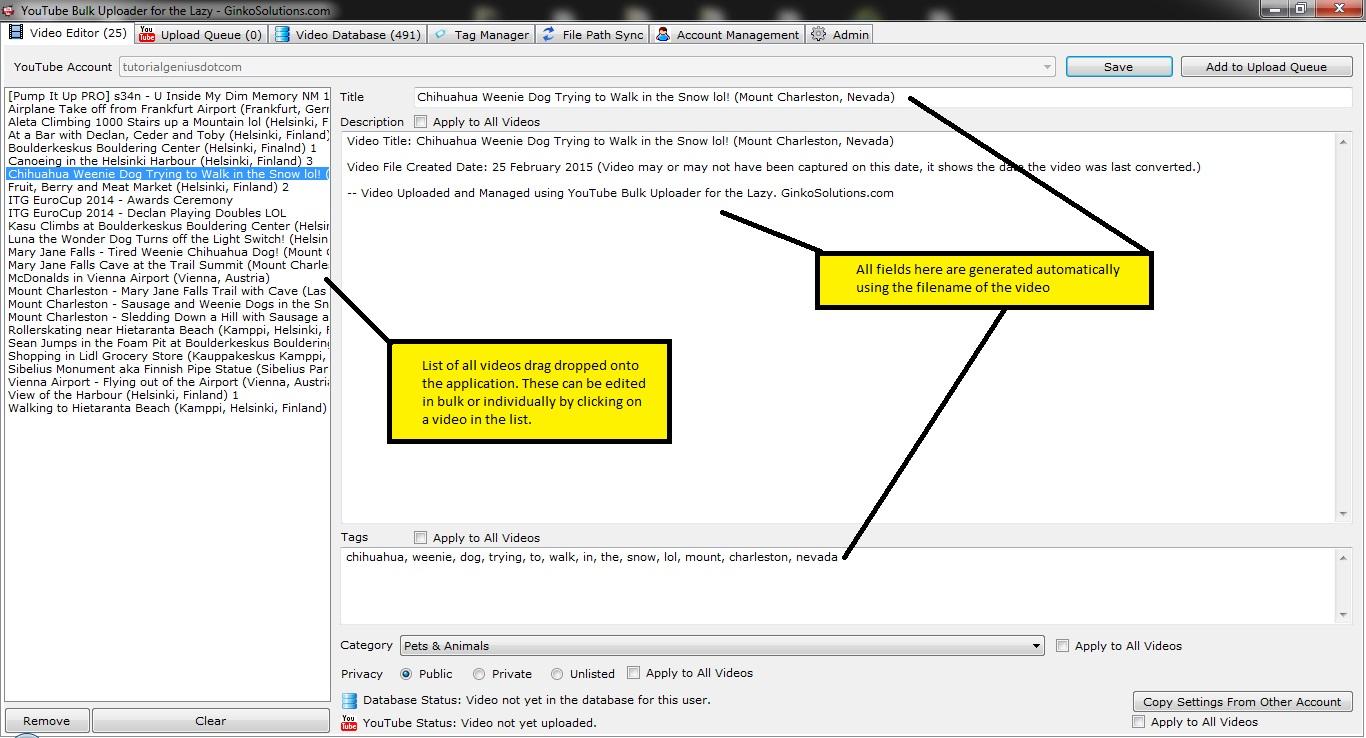Click the film strip icon on Video Editor tab
This screenshot has width=1366, height=738.
click(x=16, y=32)
